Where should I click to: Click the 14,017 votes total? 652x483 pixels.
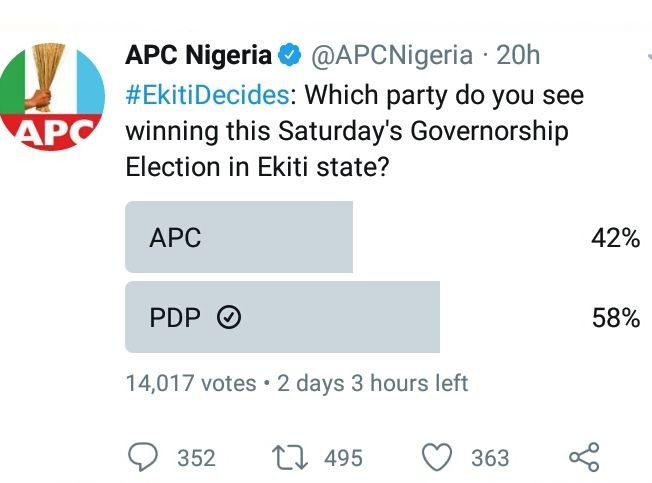[190, 383]
